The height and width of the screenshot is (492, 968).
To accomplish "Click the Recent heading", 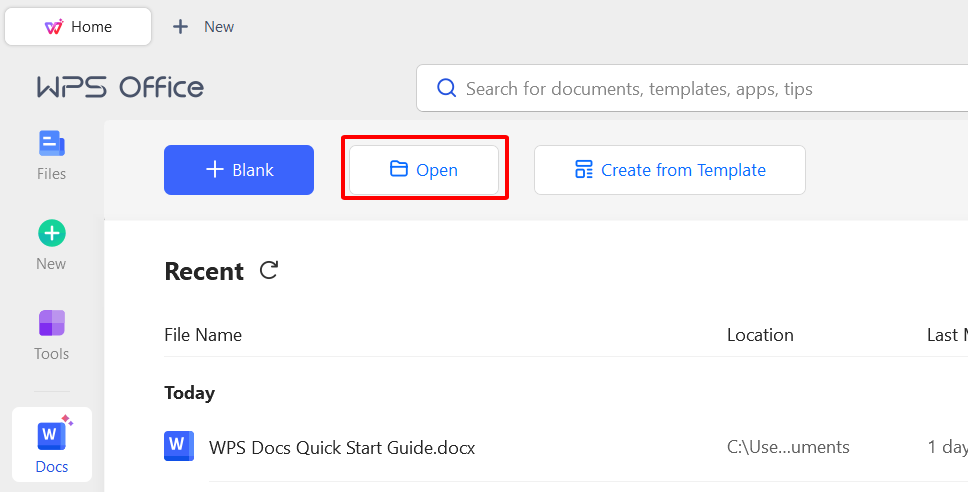I will click(204, 272).
